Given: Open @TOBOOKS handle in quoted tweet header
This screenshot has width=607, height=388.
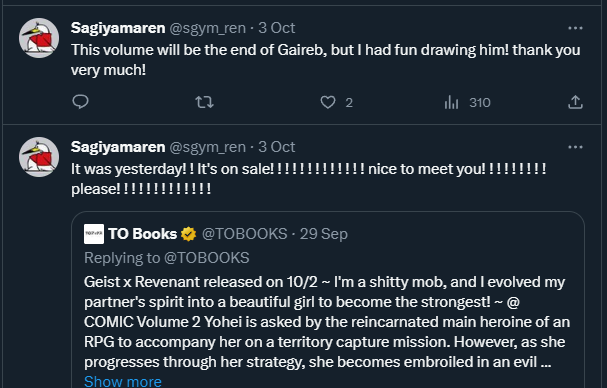Looking at the screenshot, I should click(x=245, y=234).
